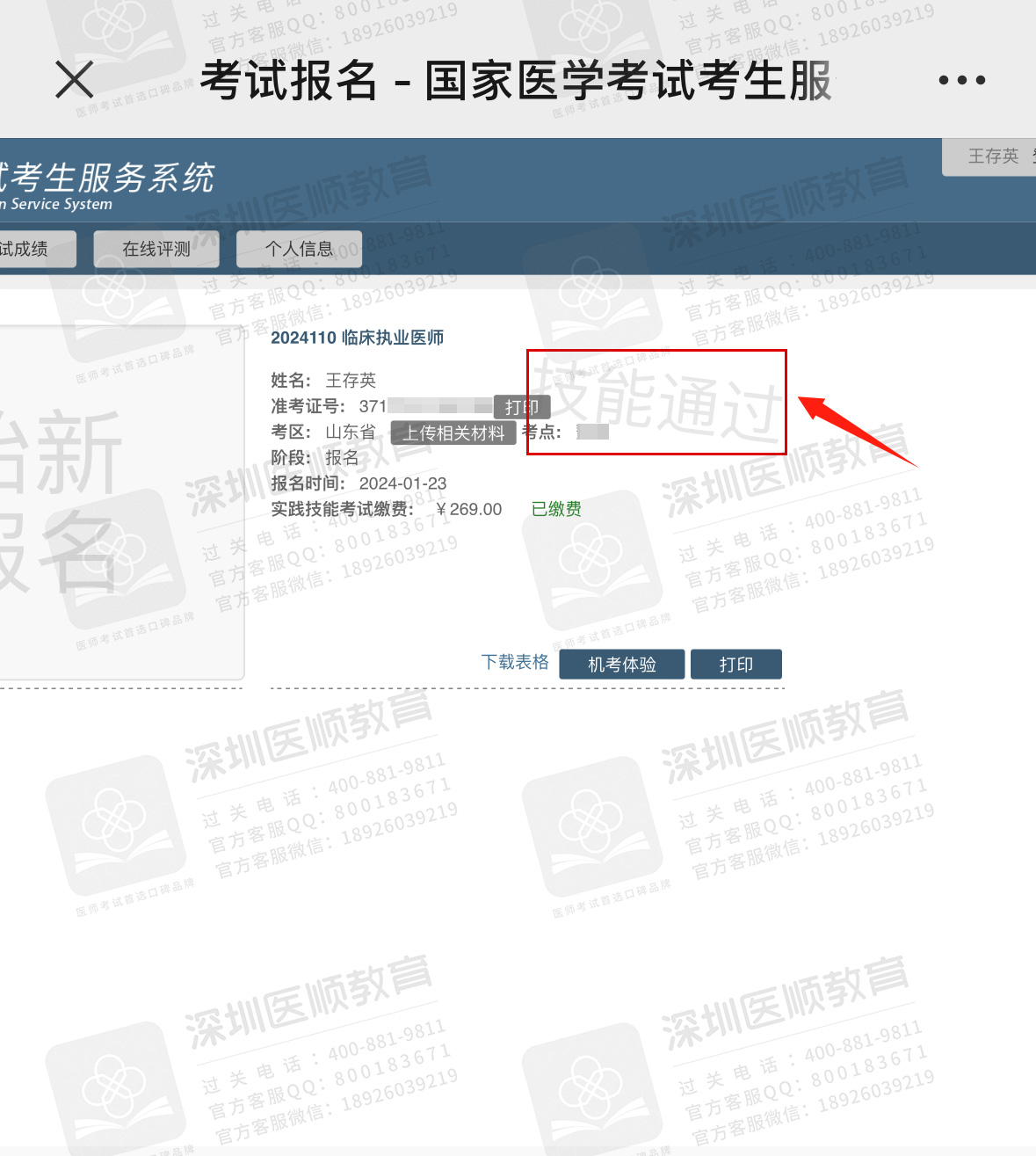Open the partially visible 试成绩 tab
The width and height of the screenshot is (1036, 1156).
38,249
